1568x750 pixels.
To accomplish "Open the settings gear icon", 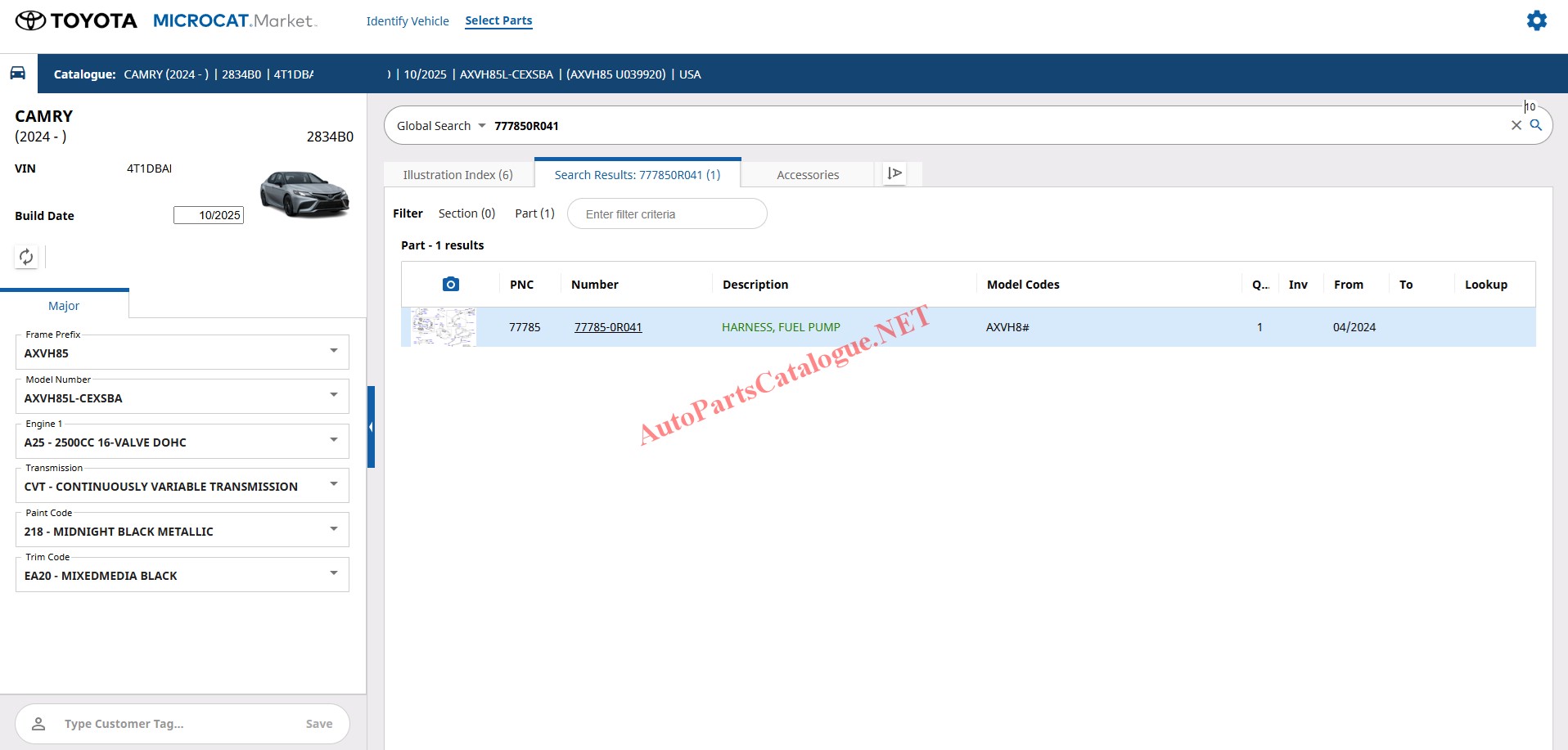I will point(1536,20).
